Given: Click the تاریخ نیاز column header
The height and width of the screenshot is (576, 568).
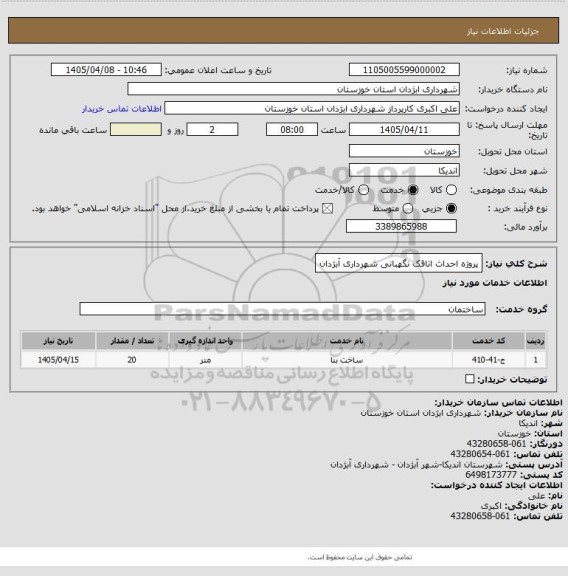Looking at the screenshot, I should [x=58, y=341].
